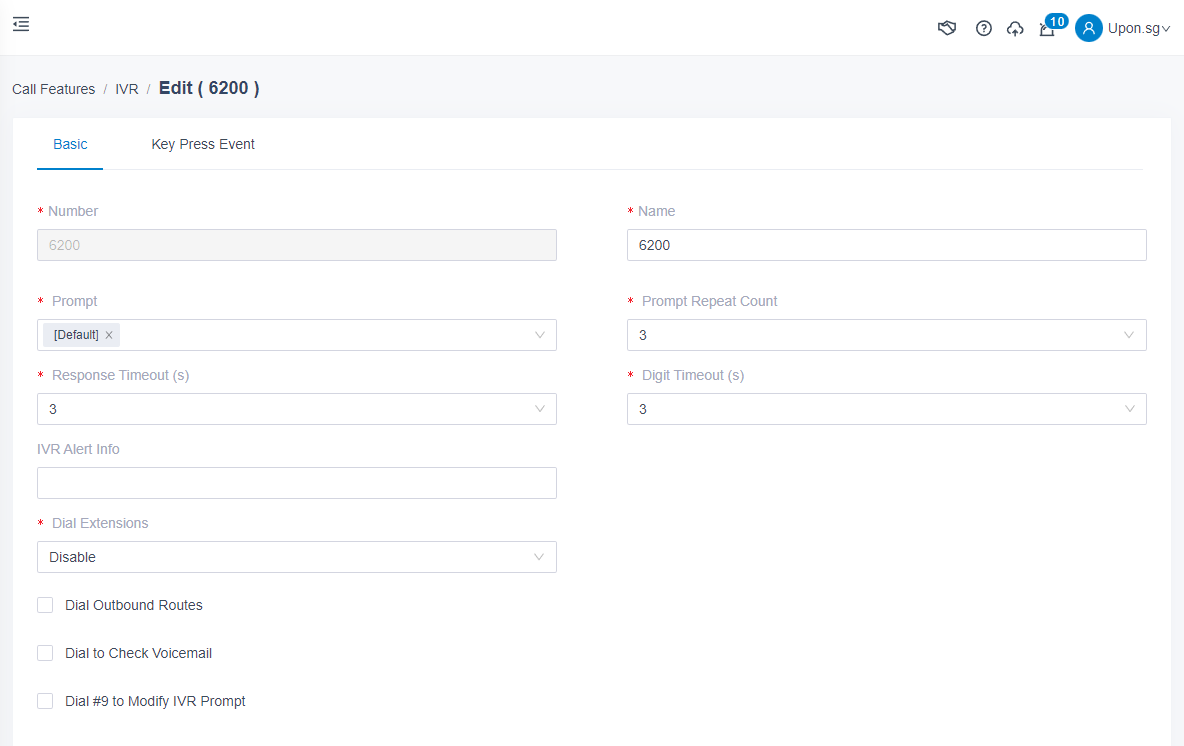The image size is (1184, 746).
Task: Expand the Response Timeout dropdown
Action: pos(296,409)
